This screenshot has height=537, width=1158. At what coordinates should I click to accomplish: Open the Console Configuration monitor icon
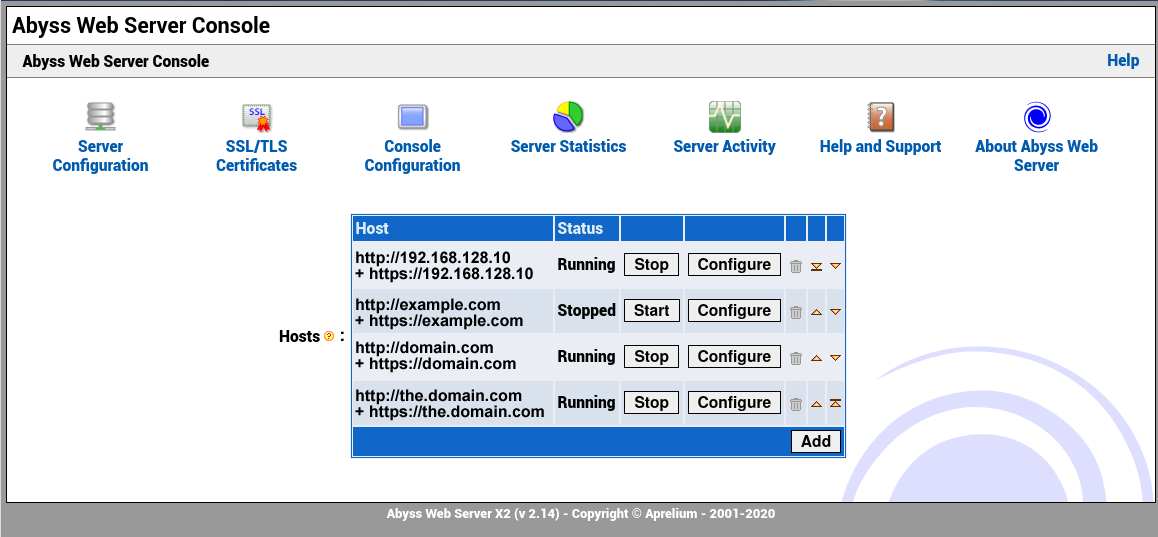tap(412, 117)
